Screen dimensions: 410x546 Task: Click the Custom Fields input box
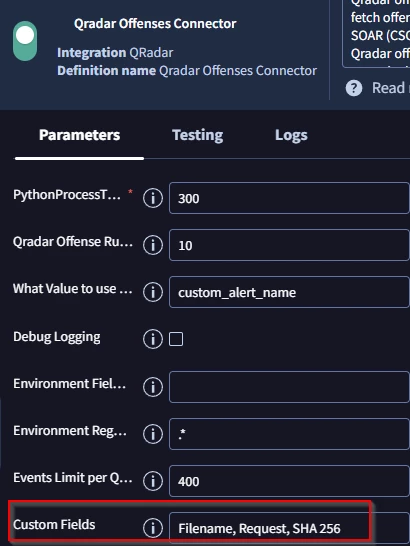tap(289, 528)
